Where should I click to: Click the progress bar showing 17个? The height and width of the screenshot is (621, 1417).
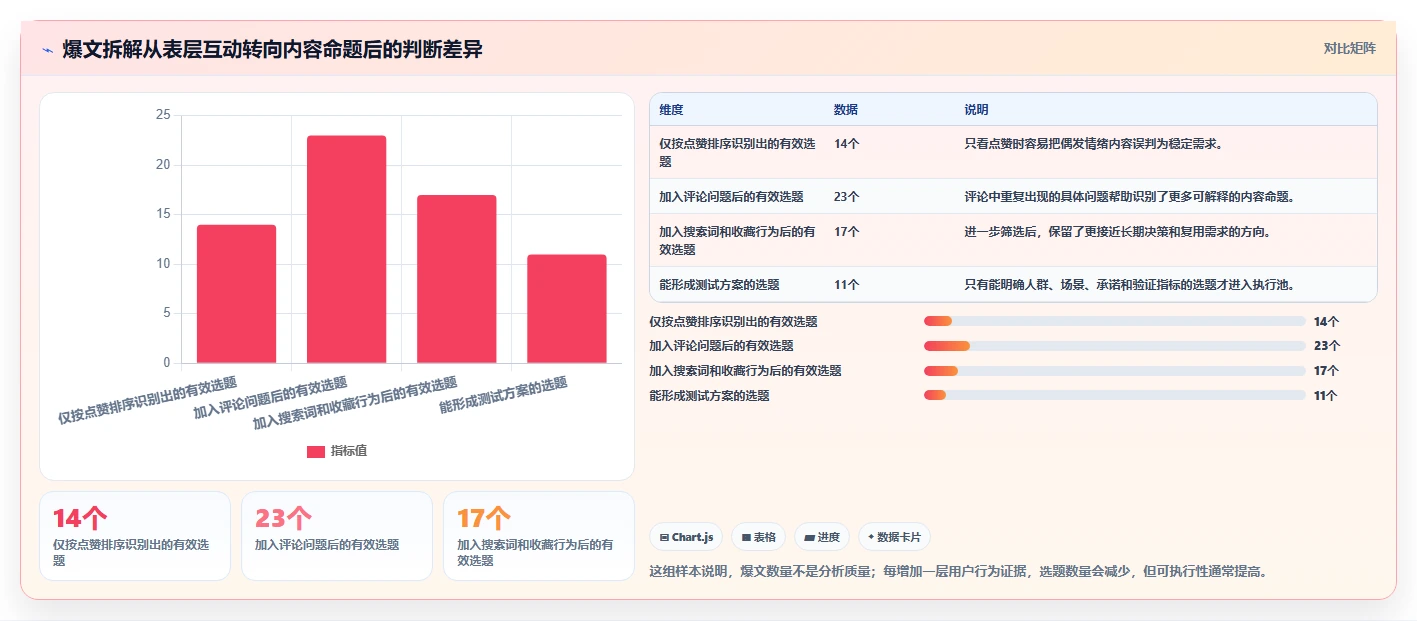pyautogui.click(x=1115, y=370)
